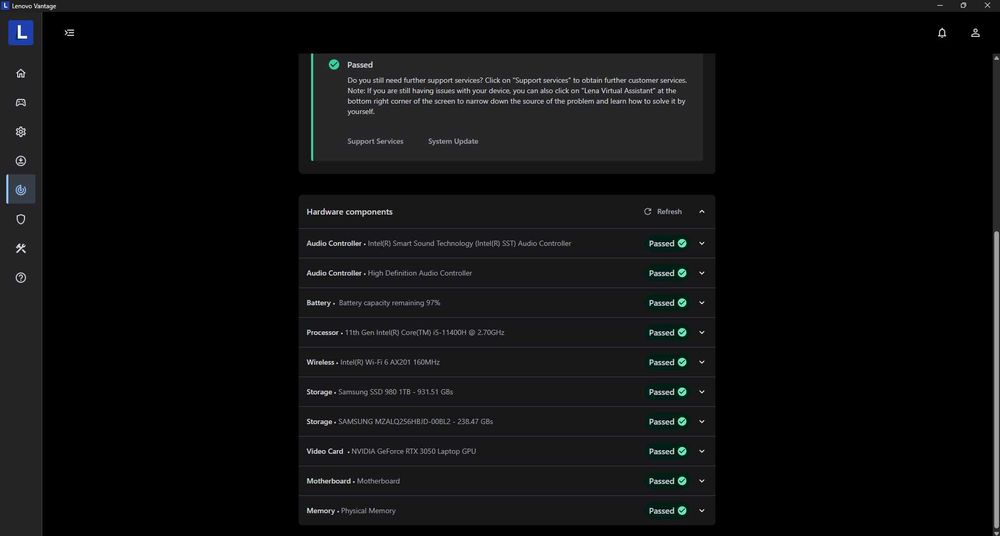Open the System Update download icon
1000x536 pixels.
click(21, 161)
